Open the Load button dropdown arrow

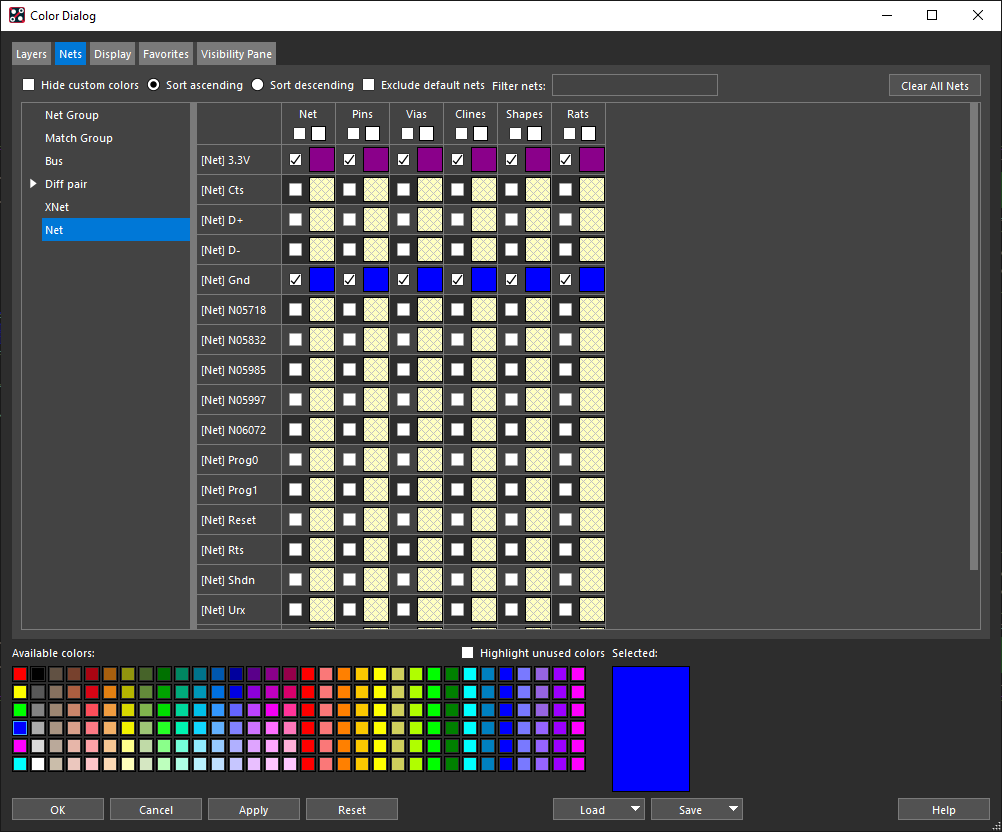(x=635, y=809)
